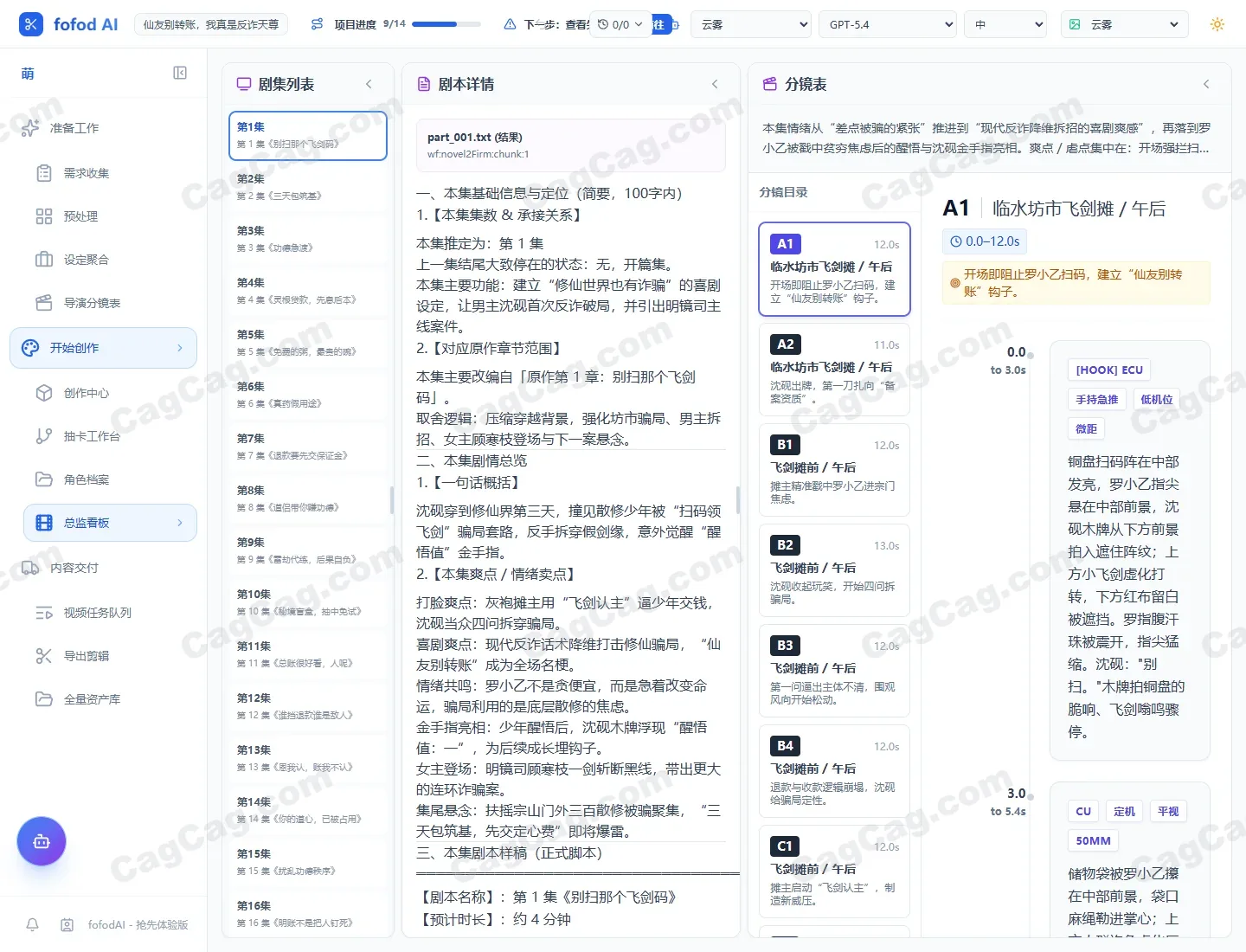
Task: Open 全量资产库 via its folder icon
Action: (44, 699)
